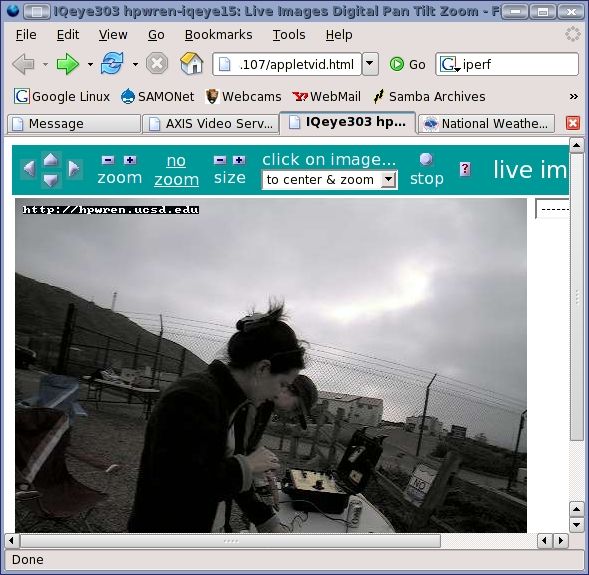Reload the page with the Refresh icon
589x575 pixels.
(x=112, y=63)
